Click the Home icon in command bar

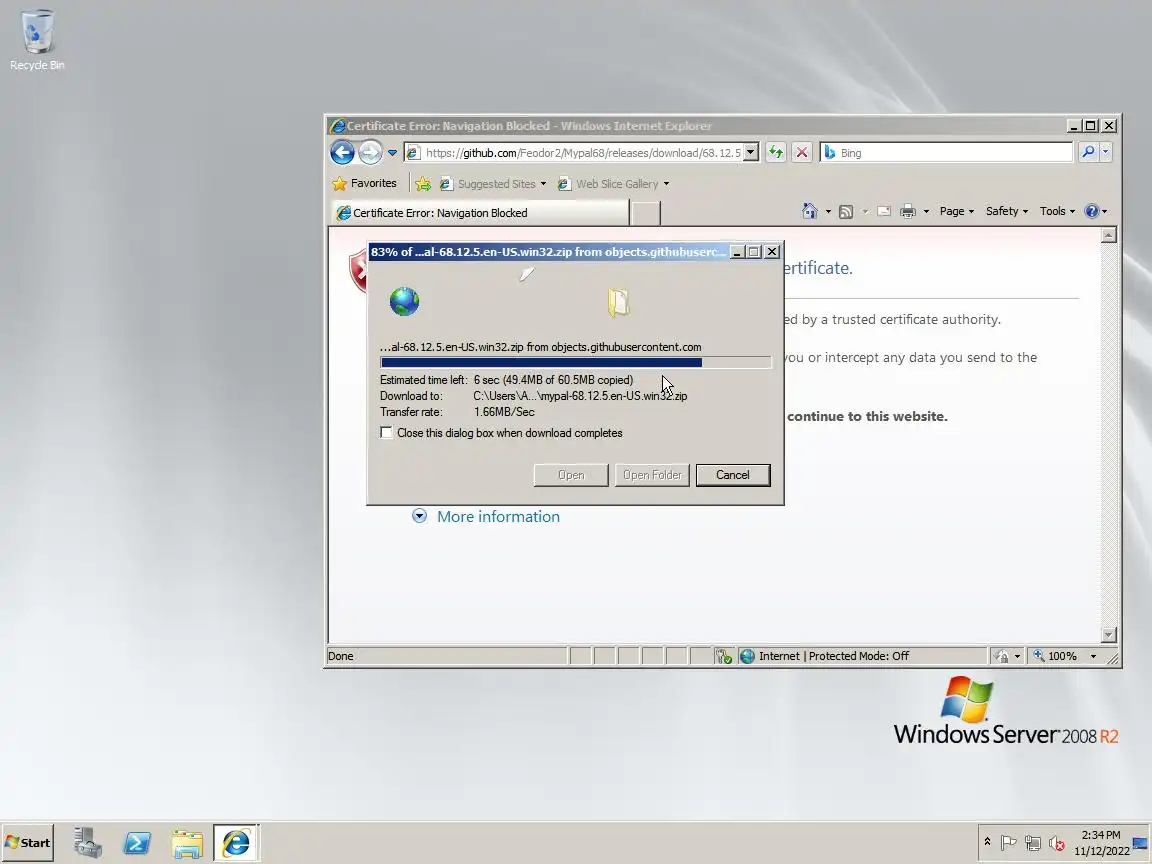point(810,212)
